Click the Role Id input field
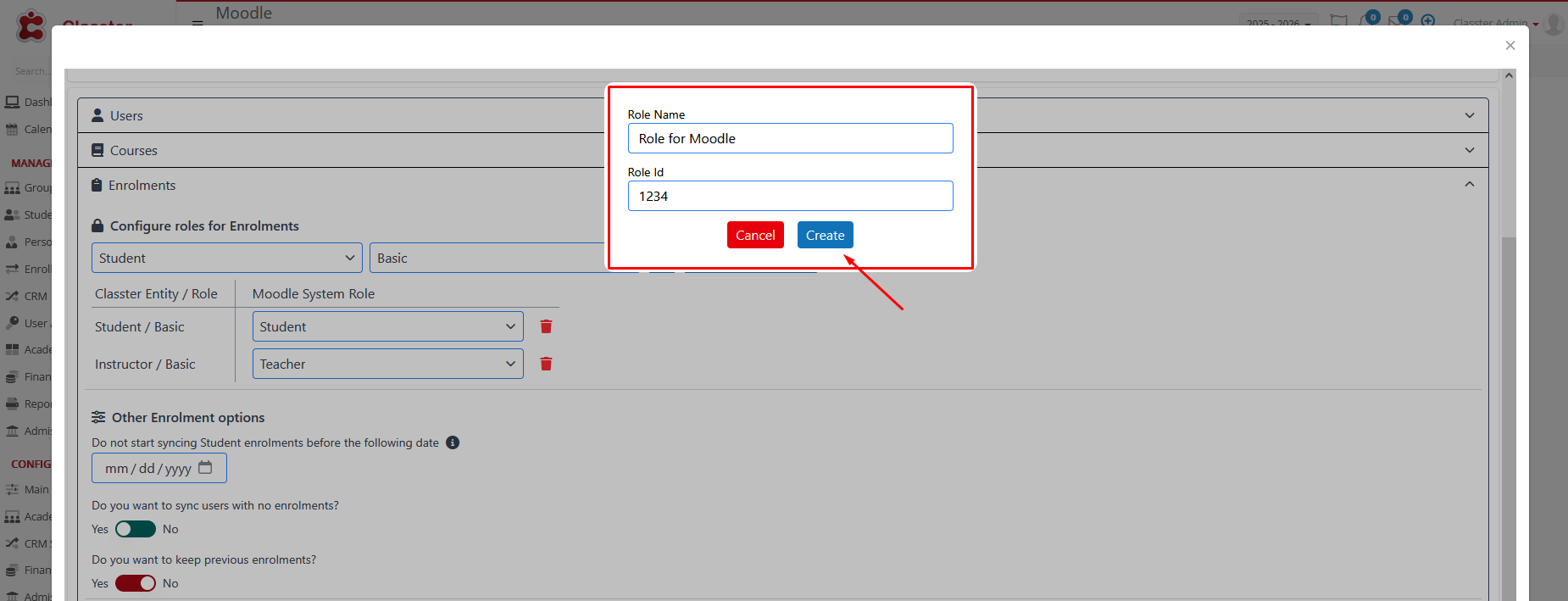 tap(790, 196)
